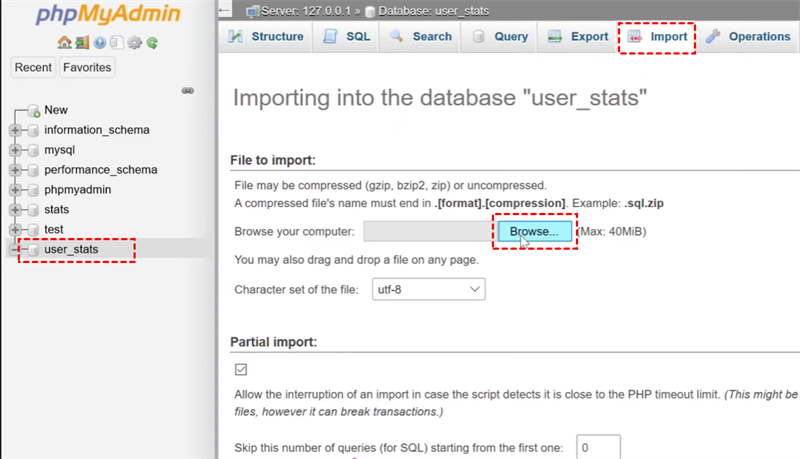
Task: Click the empty file path field
Action: tap(429, 231)
